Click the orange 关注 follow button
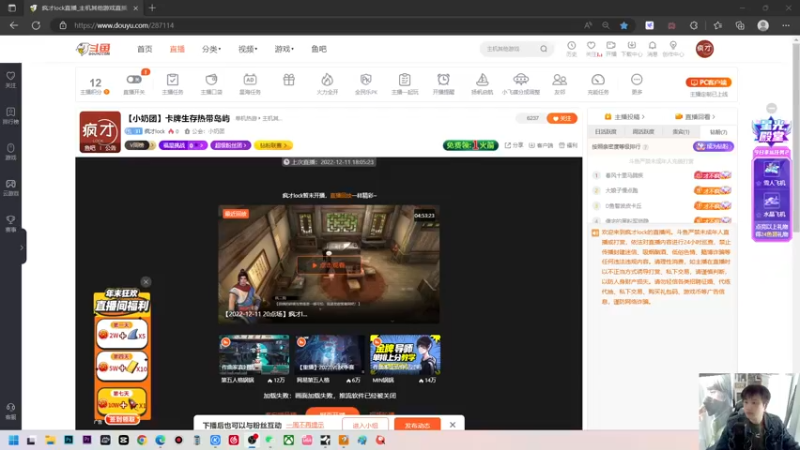This screenshot has height=450, width=800. (x=562, y=118)
